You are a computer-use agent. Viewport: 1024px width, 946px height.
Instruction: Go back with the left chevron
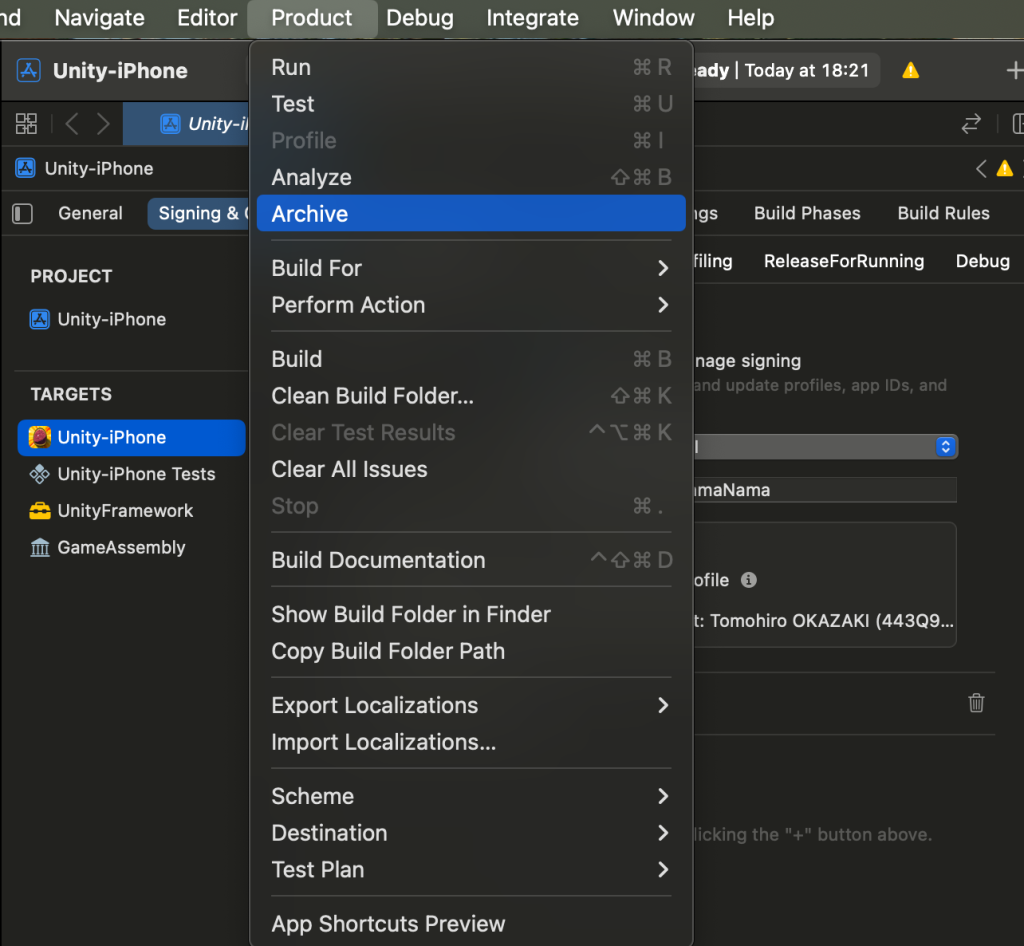point(72,123)
